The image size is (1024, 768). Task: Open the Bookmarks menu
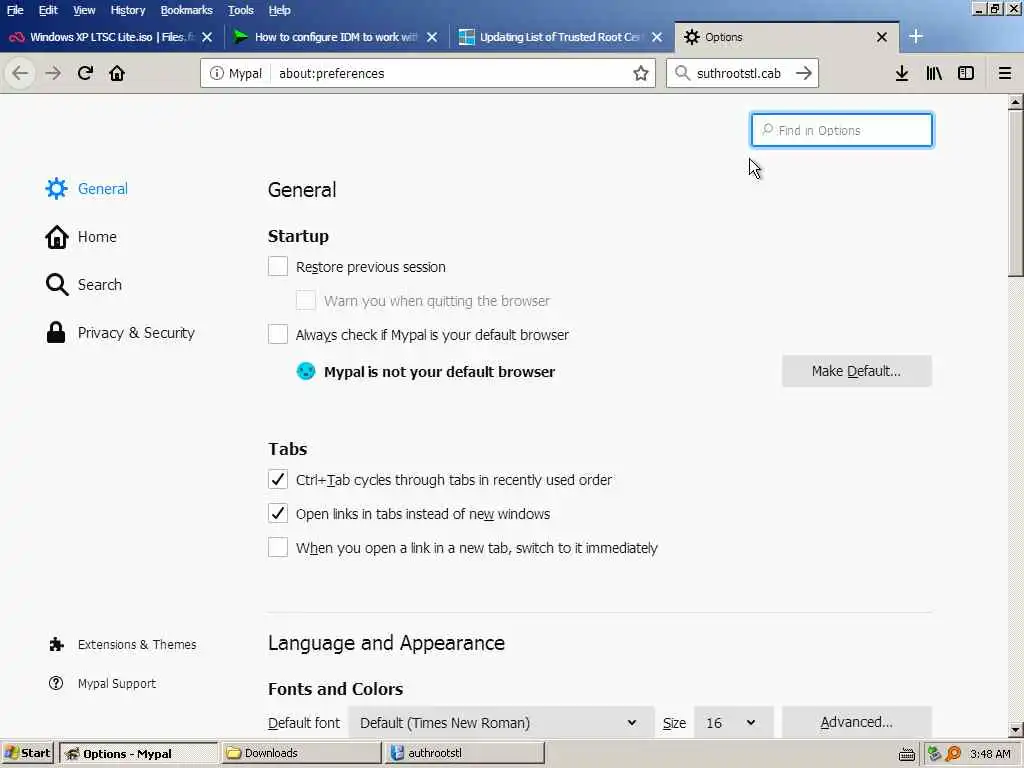[x=187, y=10]
